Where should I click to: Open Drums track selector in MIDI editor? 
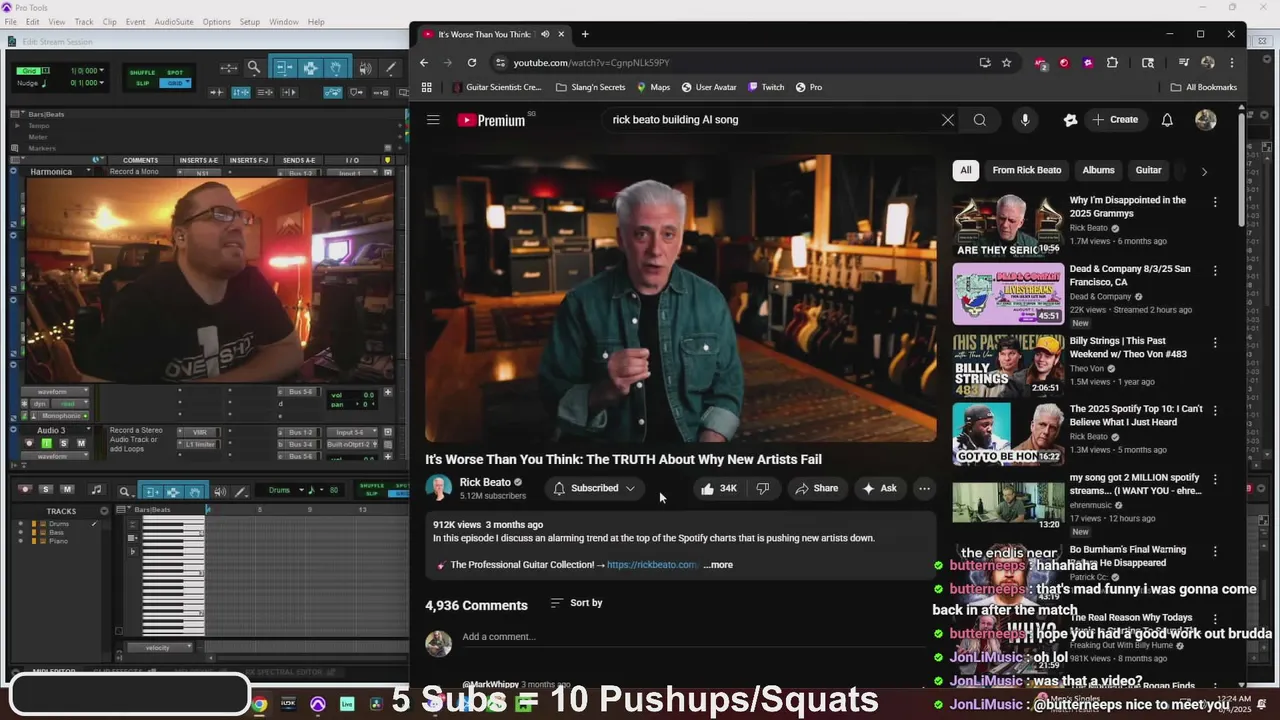[286, 490]
